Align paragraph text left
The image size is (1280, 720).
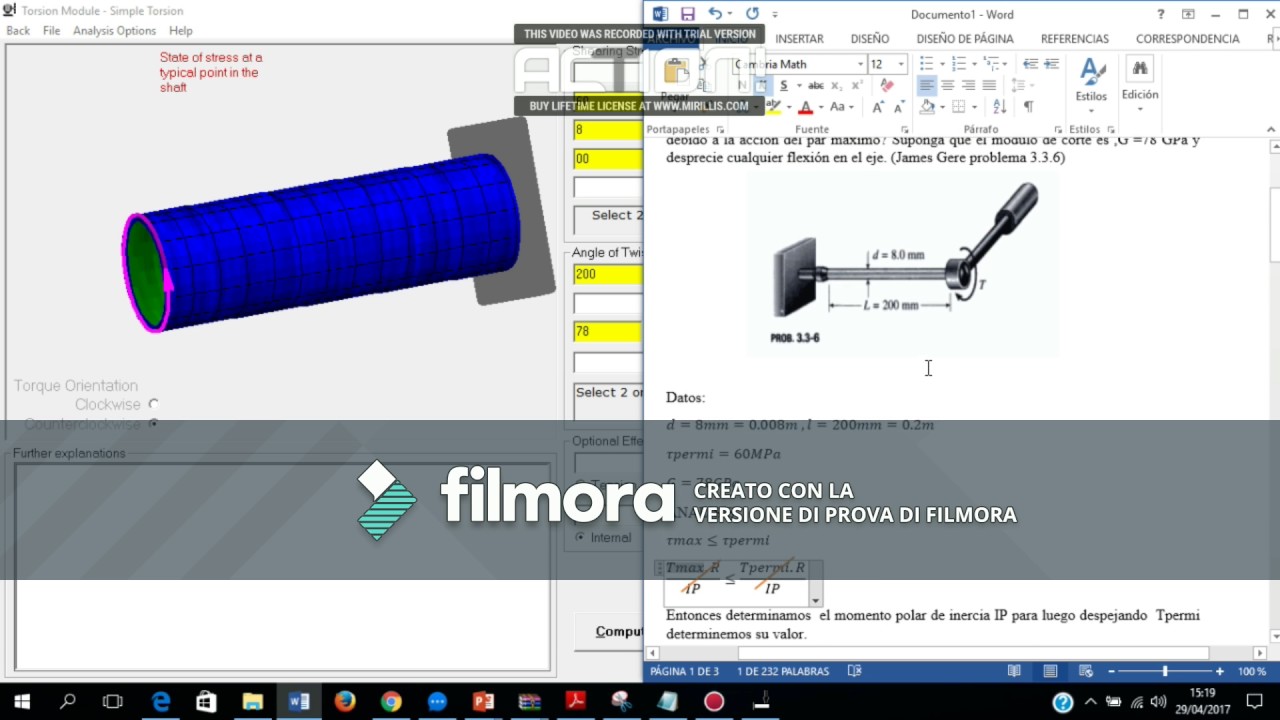click(927, 86)
